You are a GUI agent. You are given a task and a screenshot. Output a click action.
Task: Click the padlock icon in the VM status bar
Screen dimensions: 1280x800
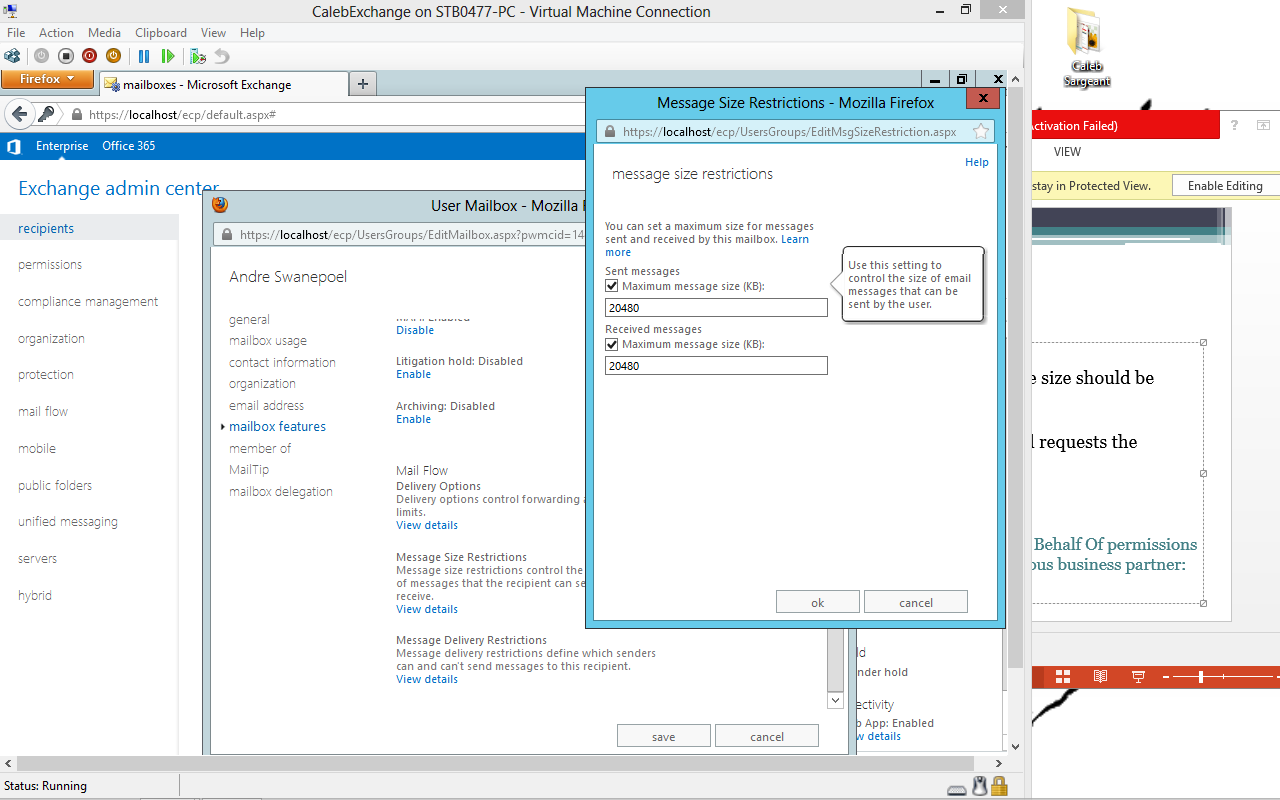tap(999, 787)
